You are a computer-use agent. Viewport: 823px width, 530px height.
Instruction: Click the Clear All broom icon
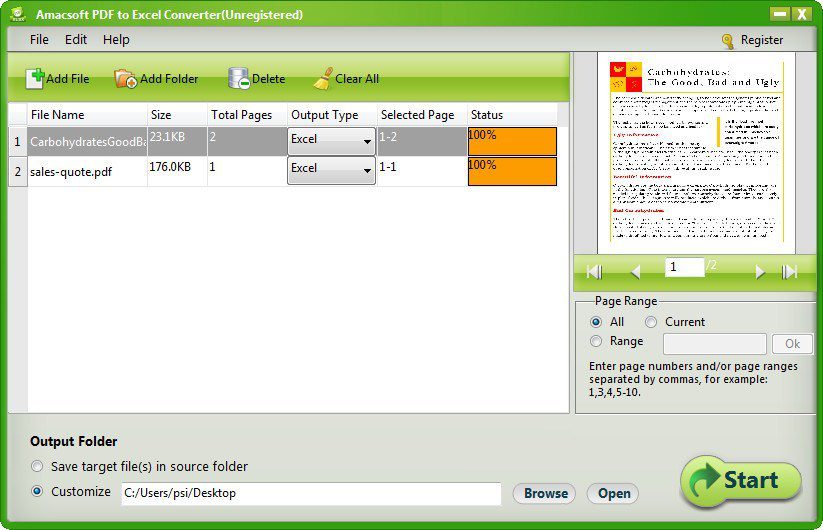pos(323,78)
